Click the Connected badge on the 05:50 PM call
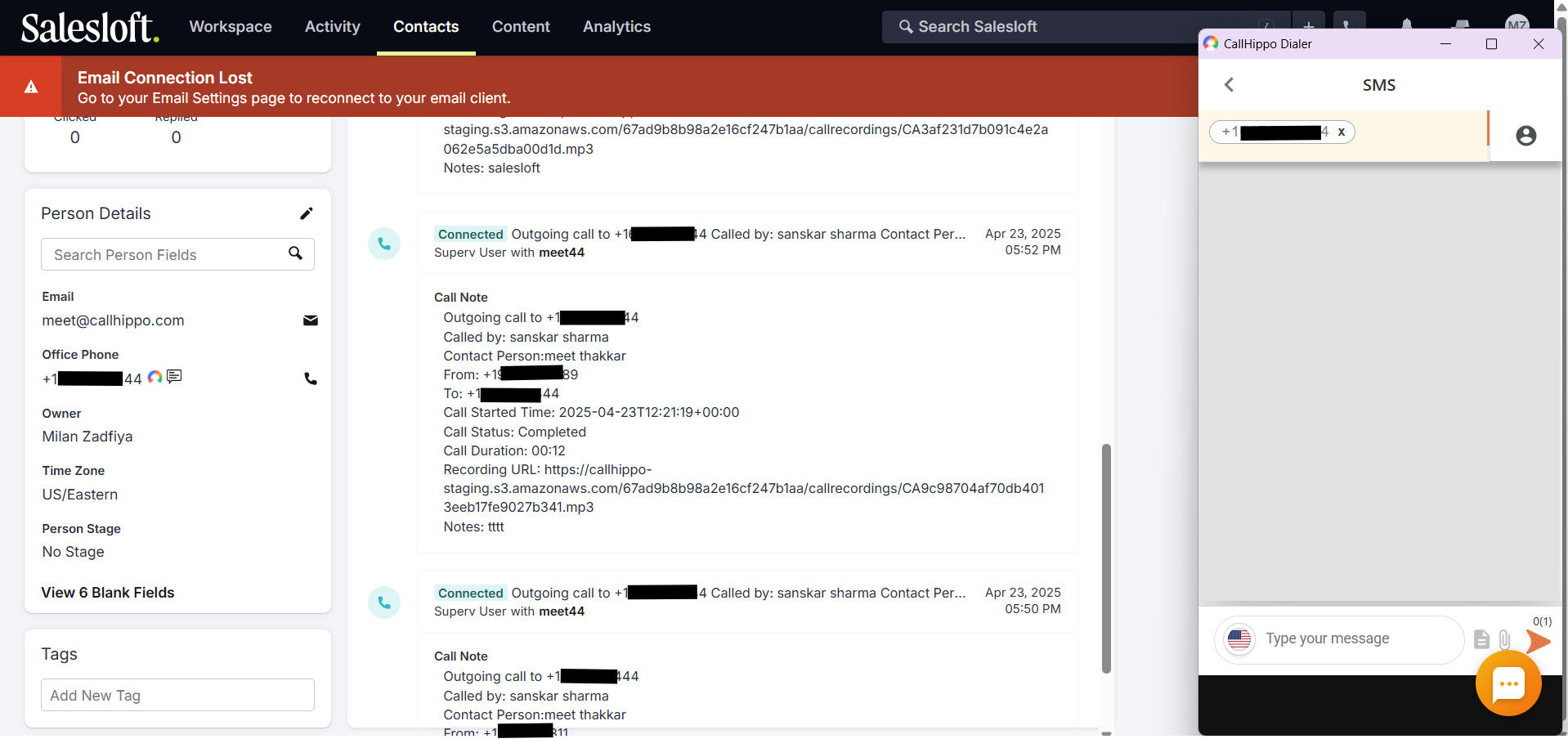1568x739 pixels. click(471, 593)
